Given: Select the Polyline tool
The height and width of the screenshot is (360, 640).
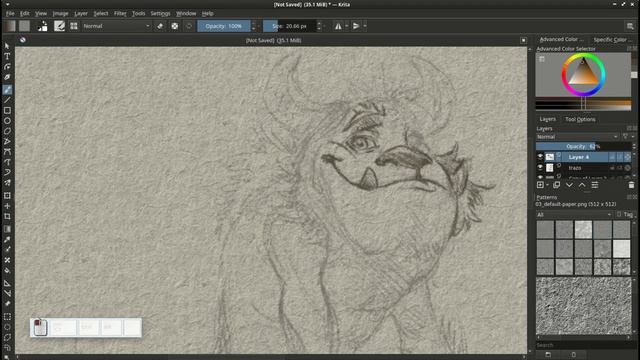Looking at the screenshot, I should [x=7, y=142].
